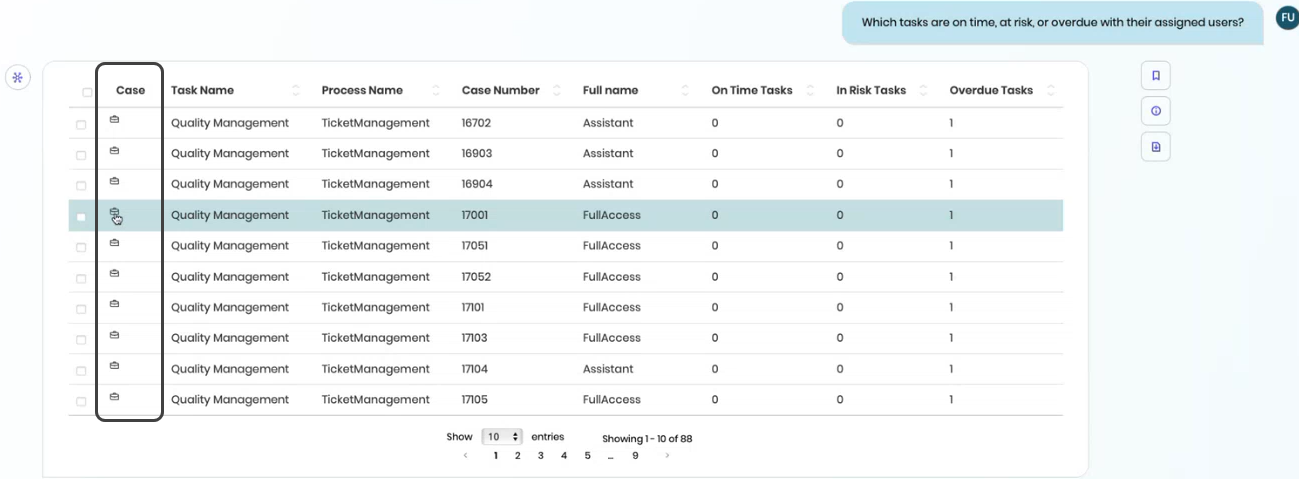This screenshot has height=479, width=1299.
Task: Open the case icon for case 17001
Action: pyautogui.click(x=114, y=213)
